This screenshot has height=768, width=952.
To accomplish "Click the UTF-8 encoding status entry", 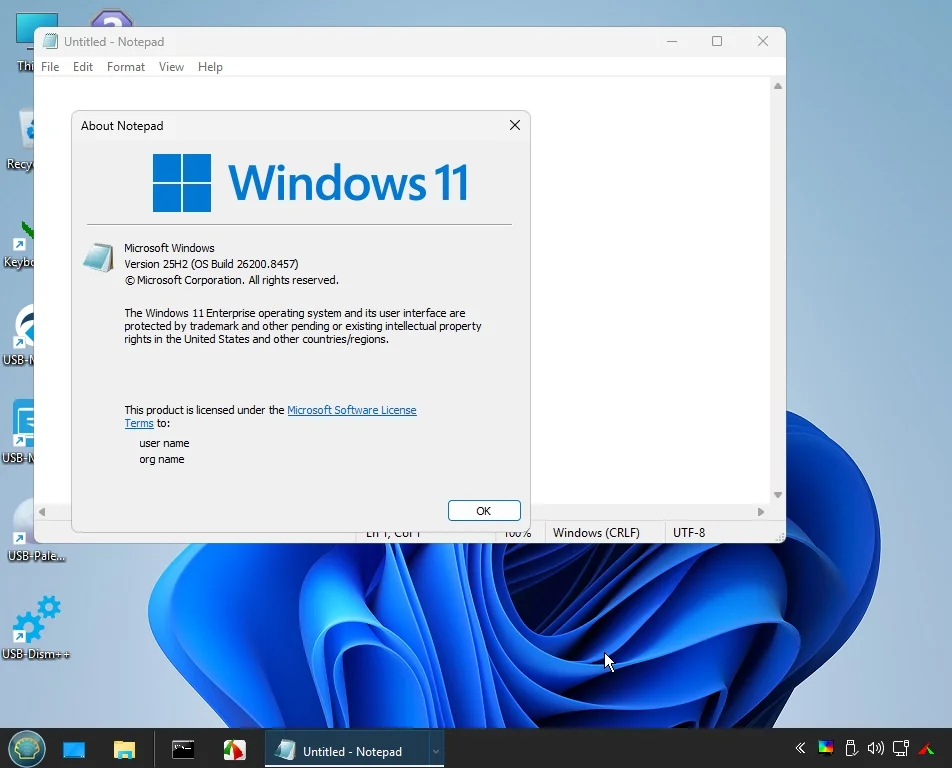I will point(689,532).
